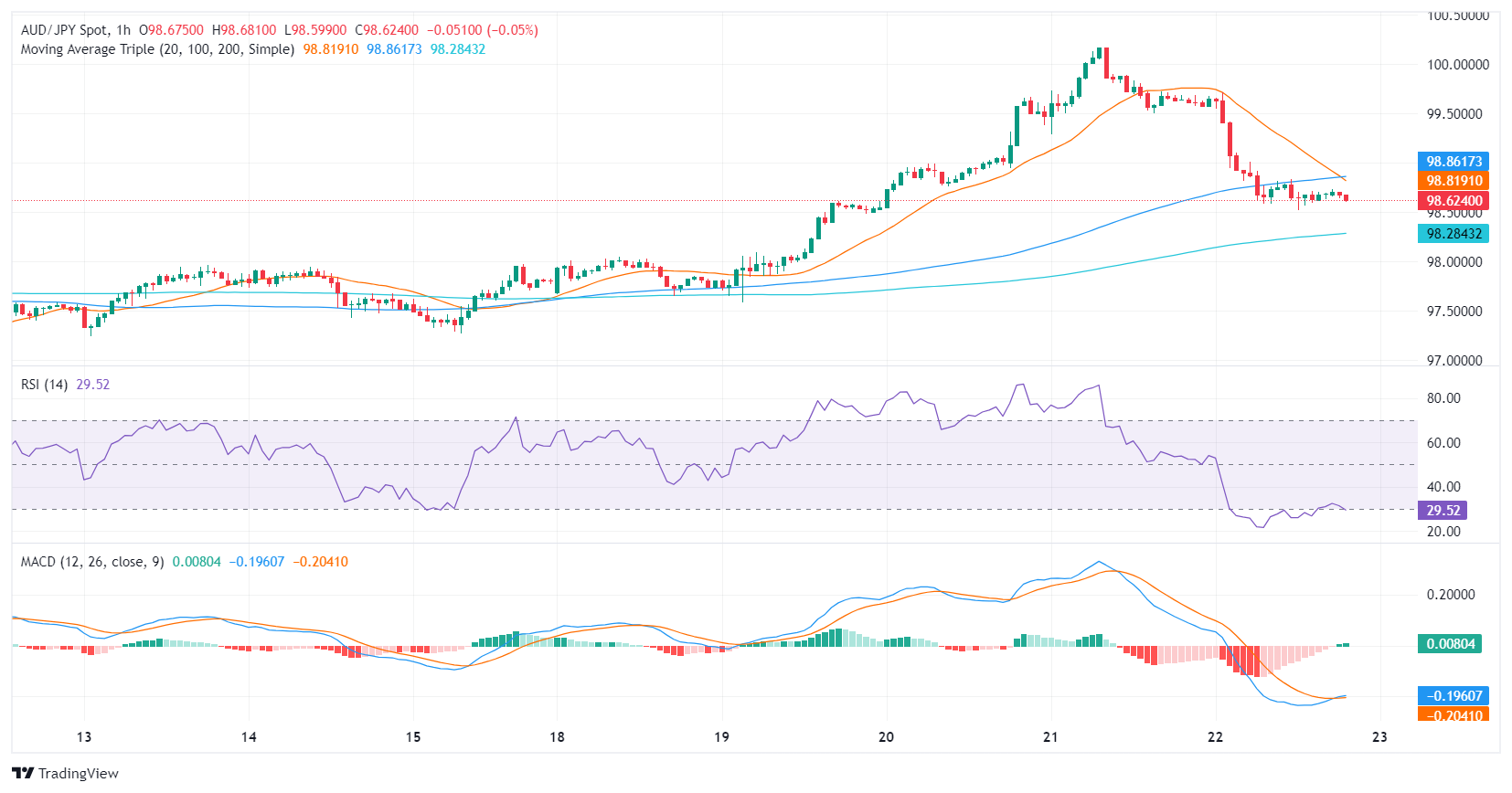Select the RSI (14) indicator label
This screenshot has height=793, width=1512.
pos(44,385)
